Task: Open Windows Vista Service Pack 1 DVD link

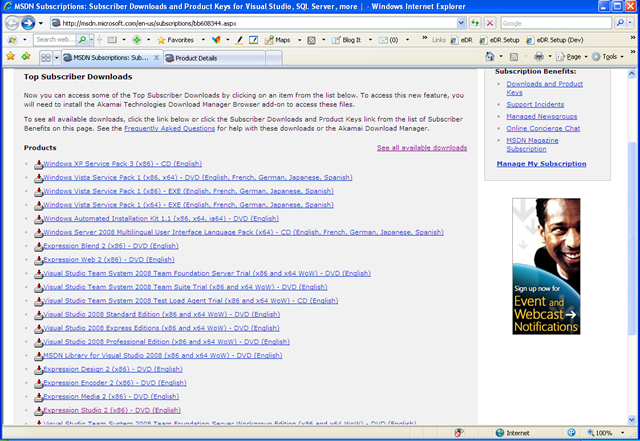Action: pyautogui.click(x=198, y=178)
